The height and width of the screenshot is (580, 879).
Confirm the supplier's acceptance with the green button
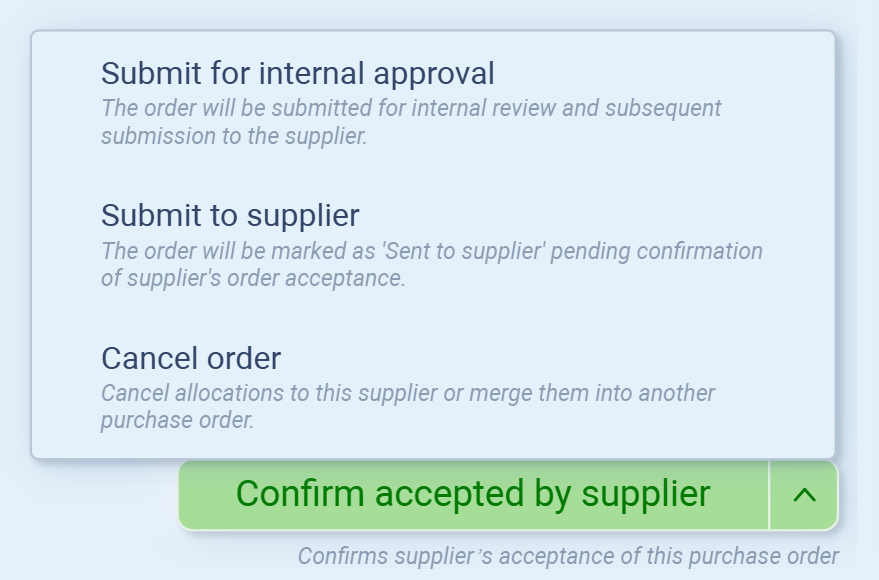pyautogui.click(x=473, y=495)
